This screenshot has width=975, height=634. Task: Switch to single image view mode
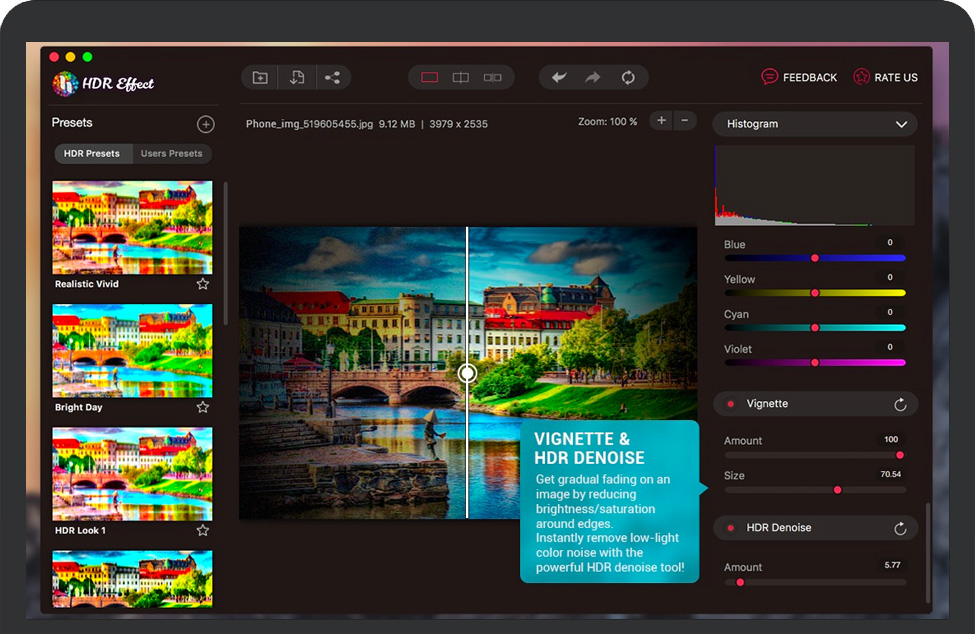[x=430, y=78]
